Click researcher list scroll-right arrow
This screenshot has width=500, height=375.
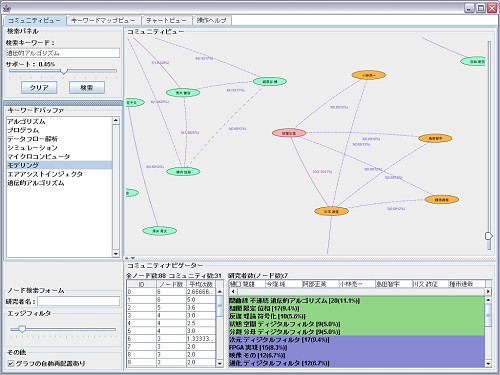[x=488, y=292]
